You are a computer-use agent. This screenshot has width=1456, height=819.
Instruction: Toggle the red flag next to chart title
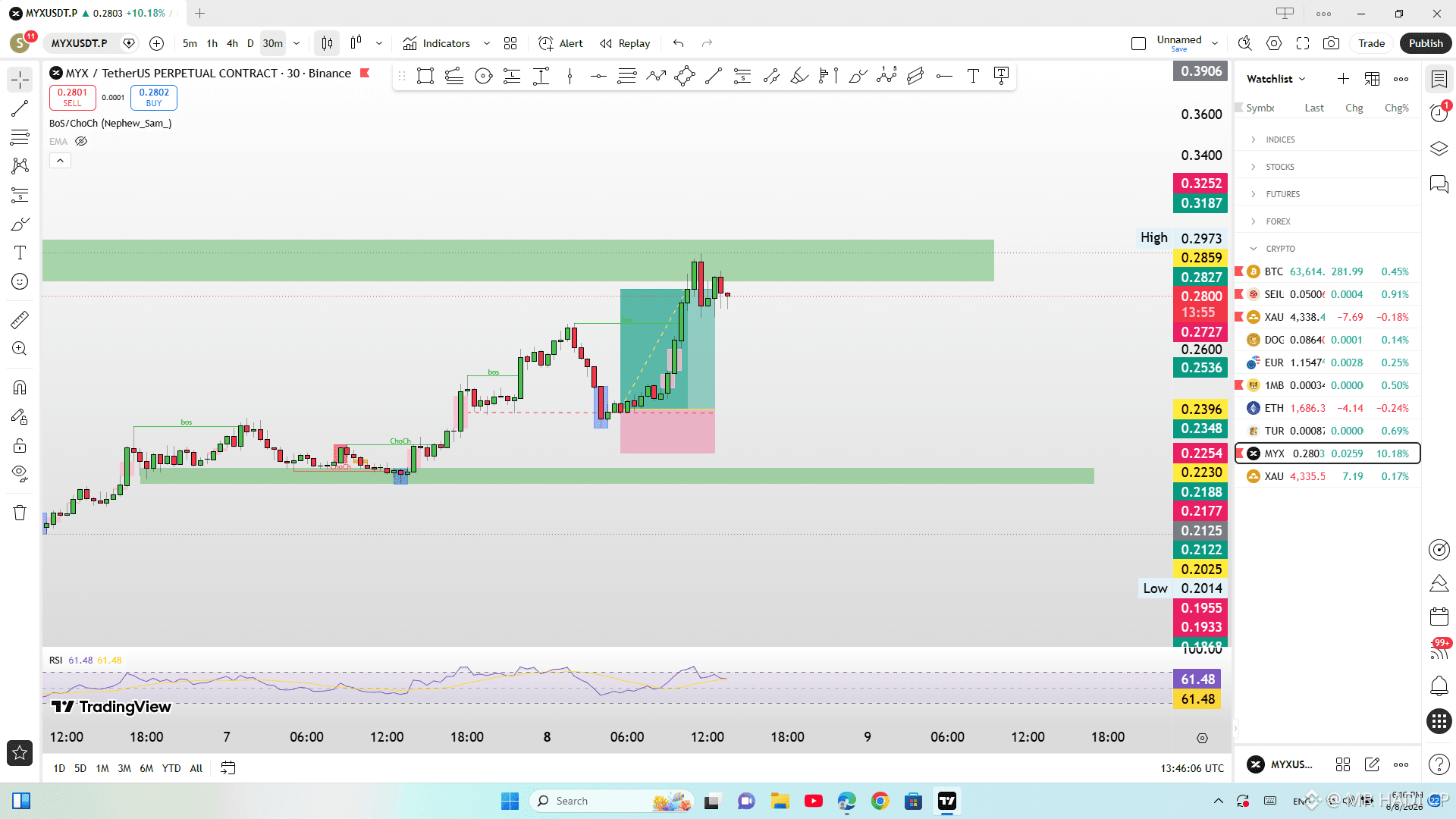(365, 73)
